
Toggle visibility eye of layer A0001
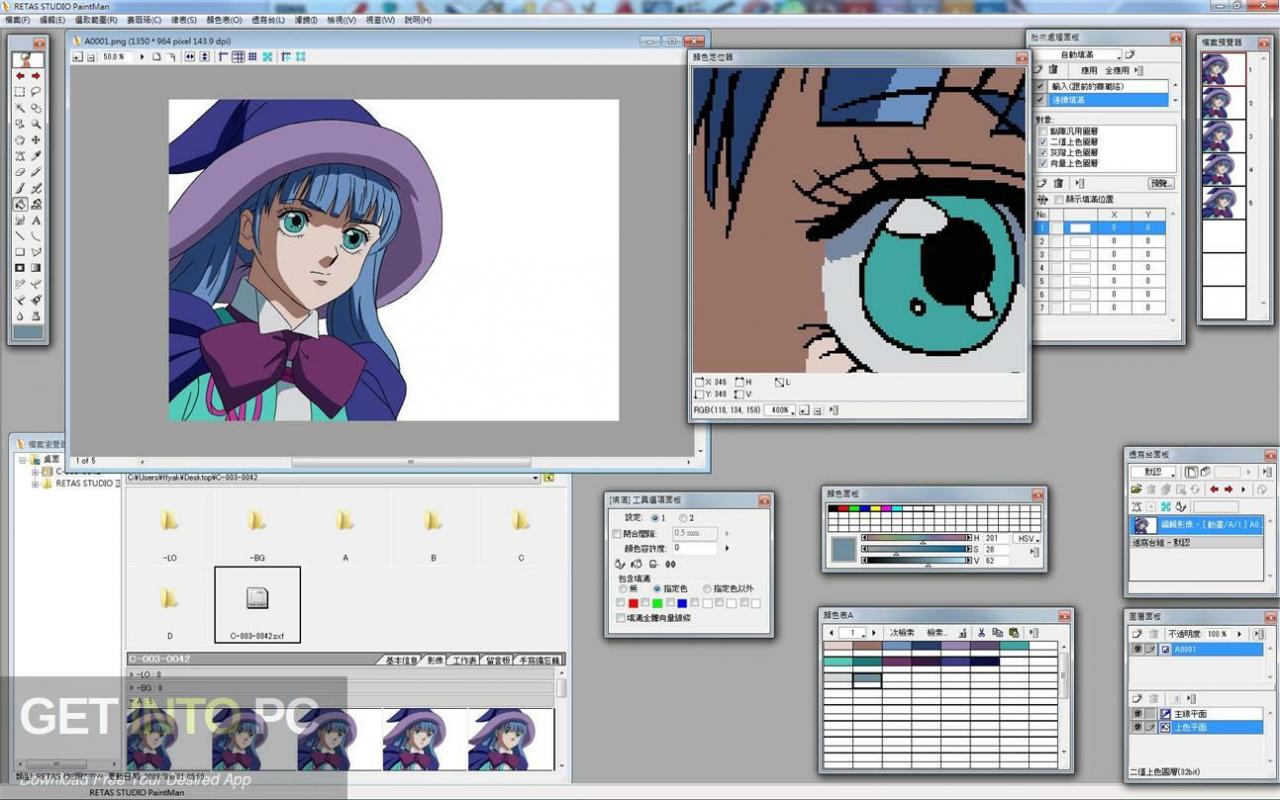click(1137, 649)
